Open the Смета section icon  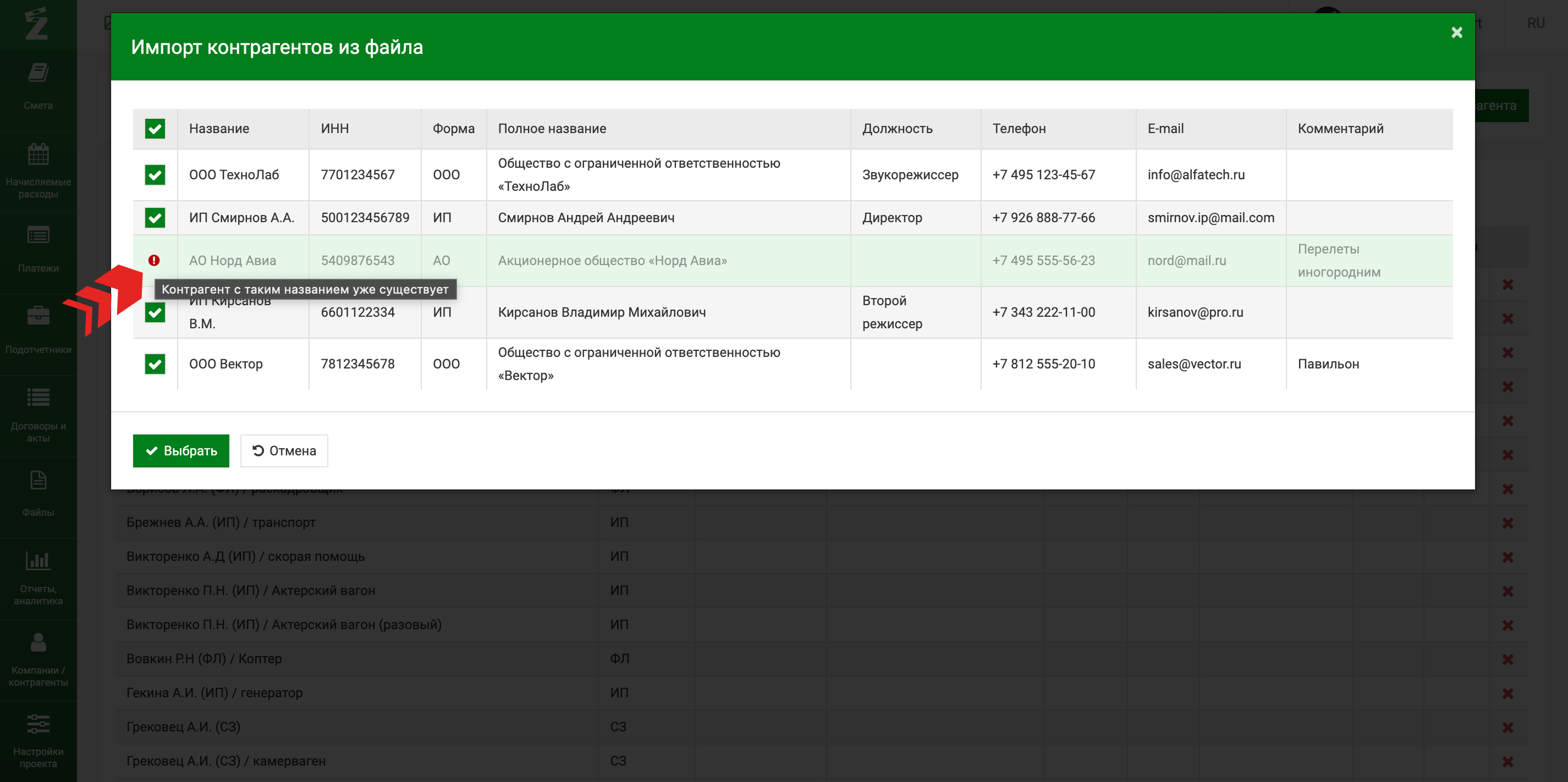38,73
